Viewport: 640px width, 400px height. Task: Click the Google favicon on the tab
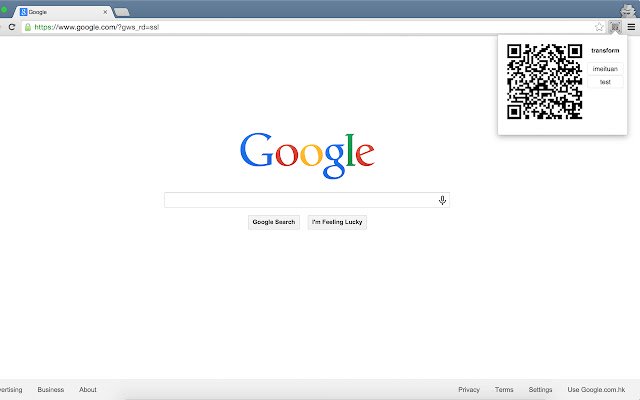(x=23, y=12)
